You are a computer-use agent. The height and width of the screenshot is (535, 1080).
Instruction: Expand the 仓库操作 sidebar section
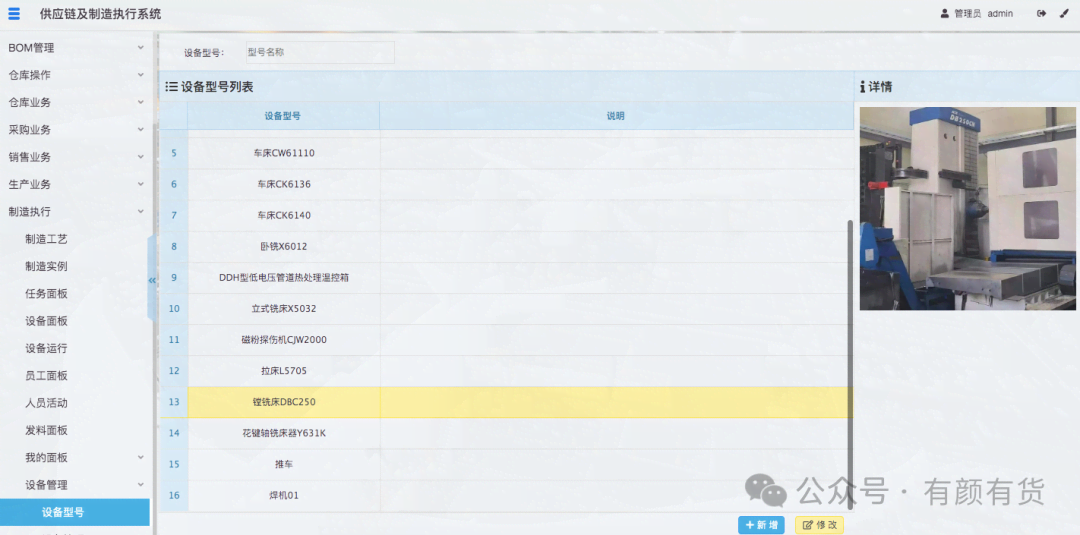140,75
